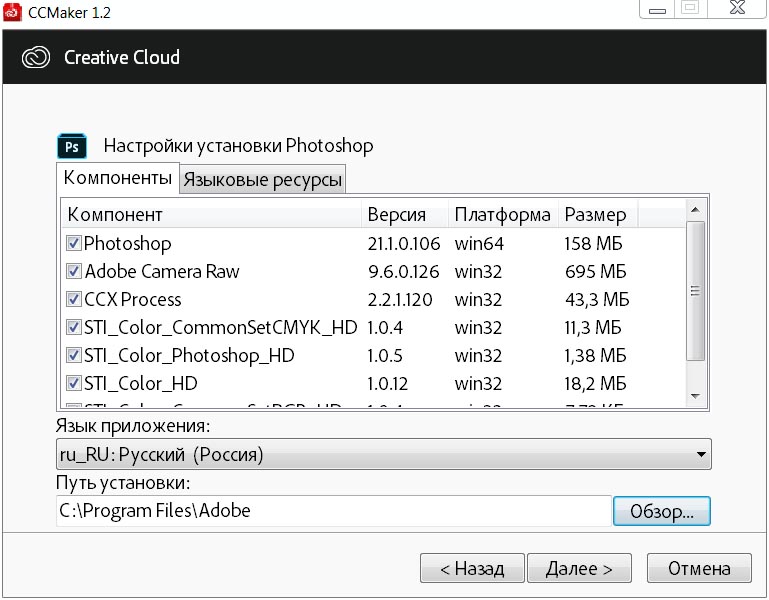The image size is (769, 600).
Task: Select the Adobe Camera Raw row name
Action: click(162, 271)
